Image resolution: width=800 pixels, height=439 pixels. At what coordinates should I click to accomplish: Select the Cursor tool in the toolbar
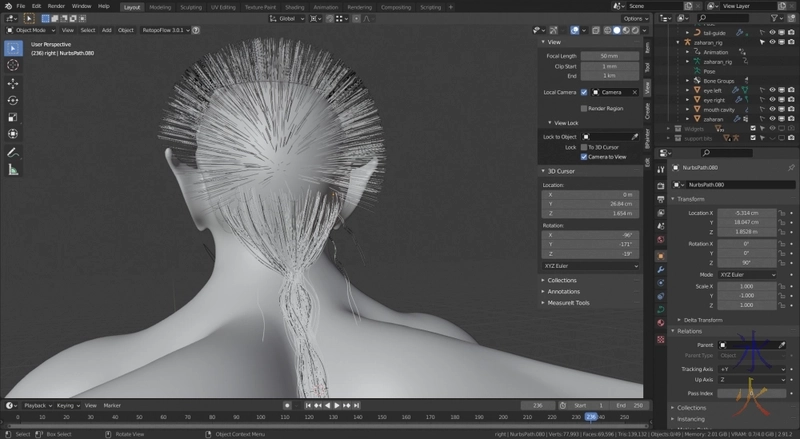point(13,65)
